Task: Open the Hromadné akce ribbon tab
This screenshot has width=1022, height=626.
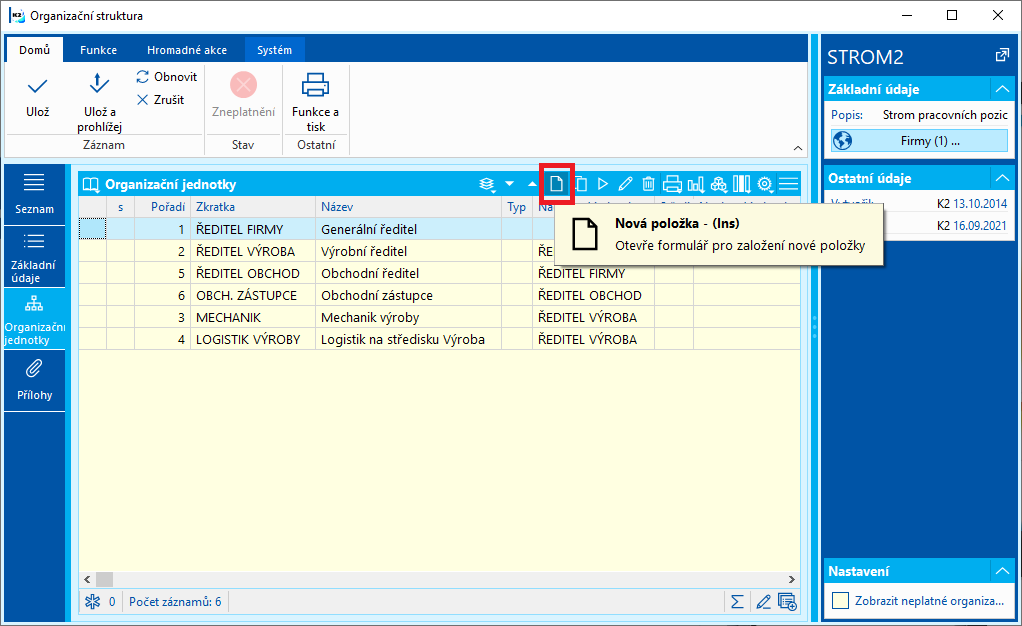Action: pos(187,50)
